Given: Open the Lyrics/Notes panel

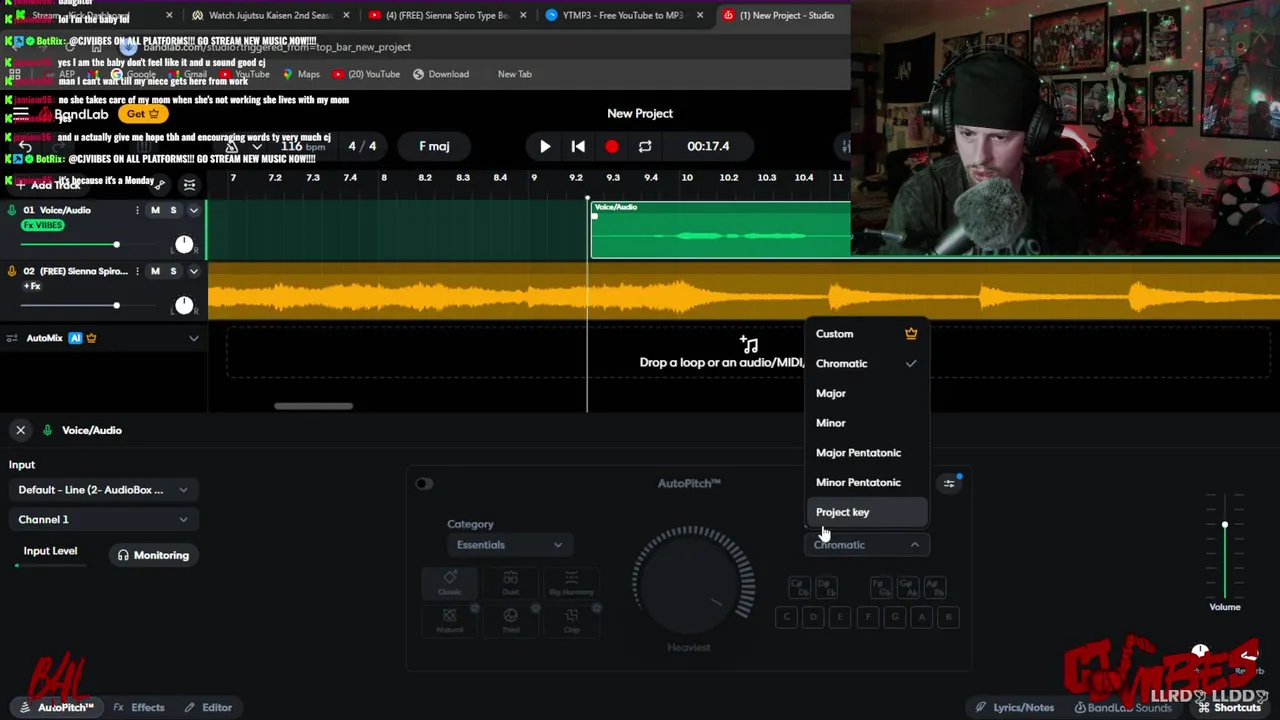Looking at the screenshot, I should click(1015, 707).
